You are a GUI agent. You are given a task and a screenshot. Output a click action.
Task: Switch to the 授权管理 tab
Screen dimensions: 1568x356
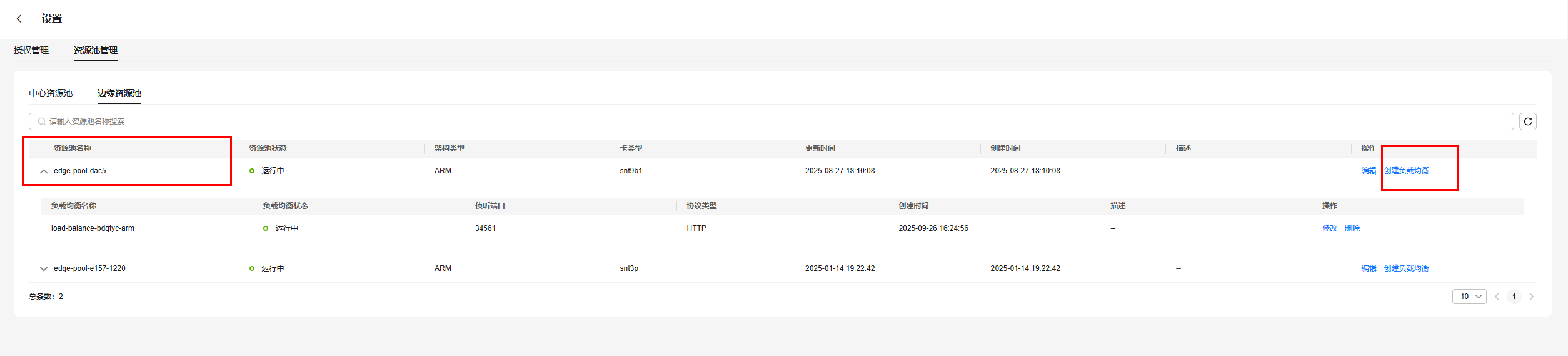tap(31, 50)
